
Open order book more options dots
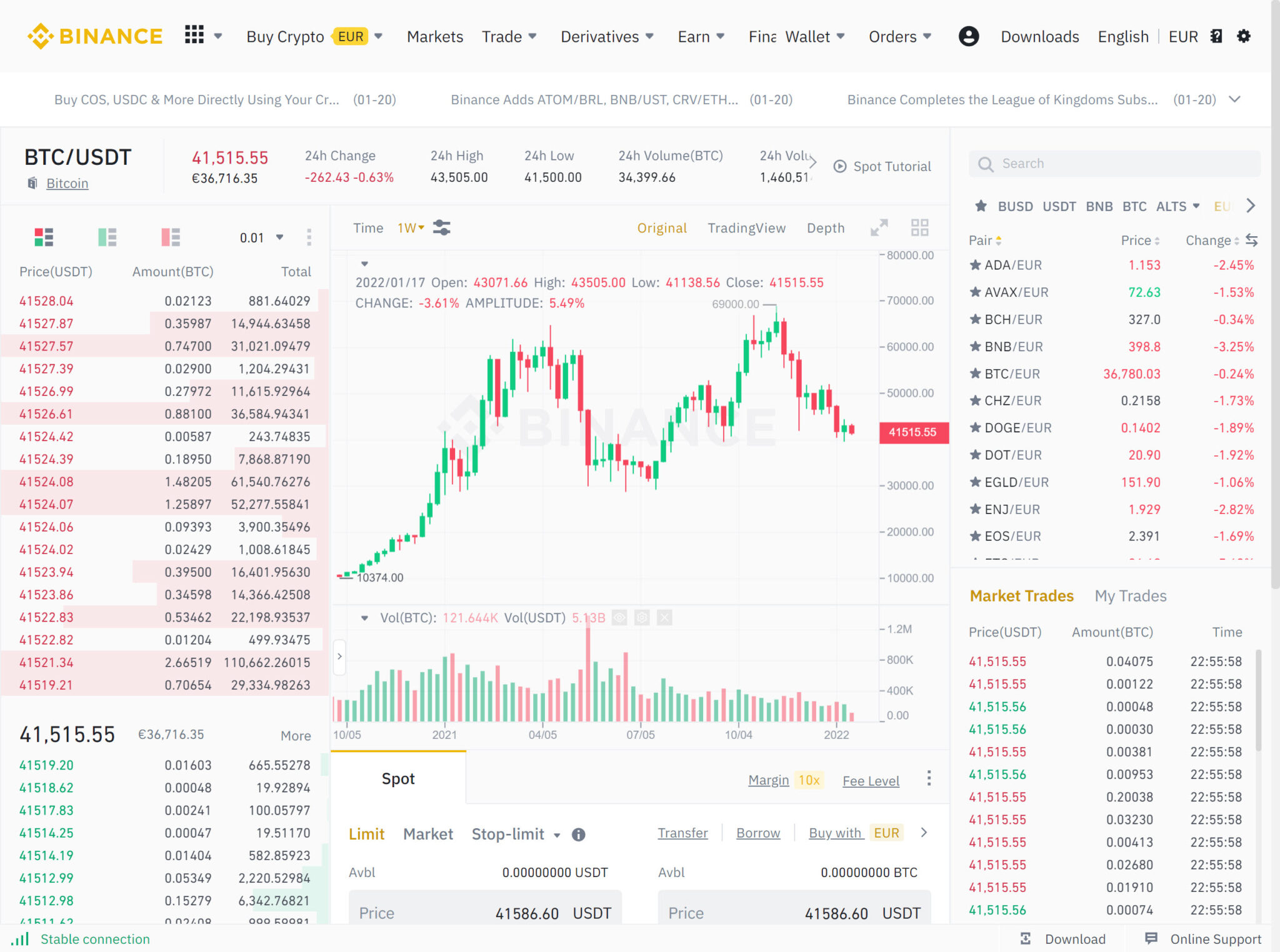(309, 237)
